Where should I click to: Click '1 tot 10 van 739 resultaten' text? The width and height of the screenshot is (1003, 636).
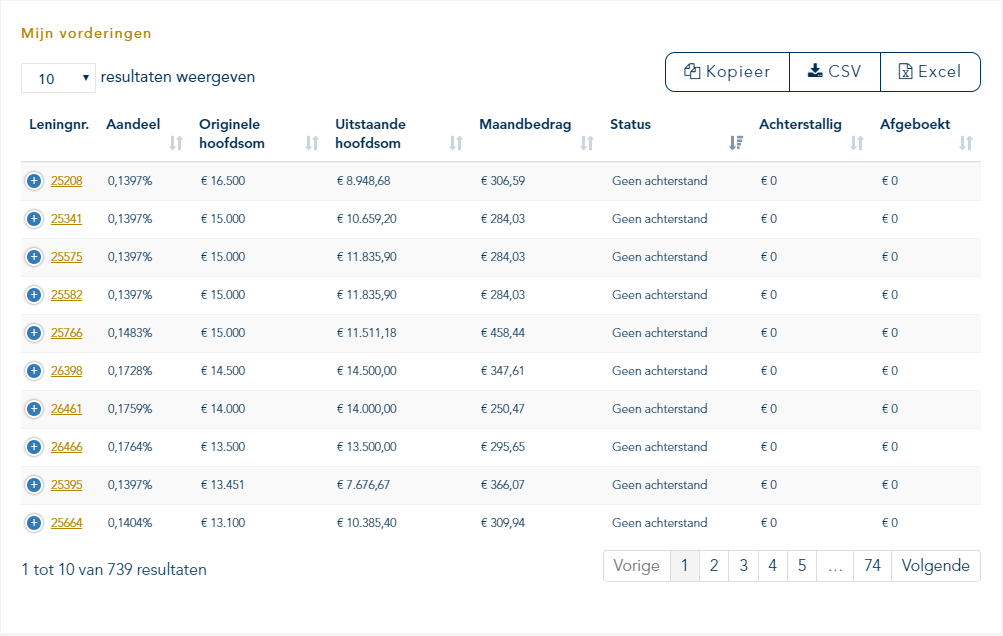(x=114, y=569)
